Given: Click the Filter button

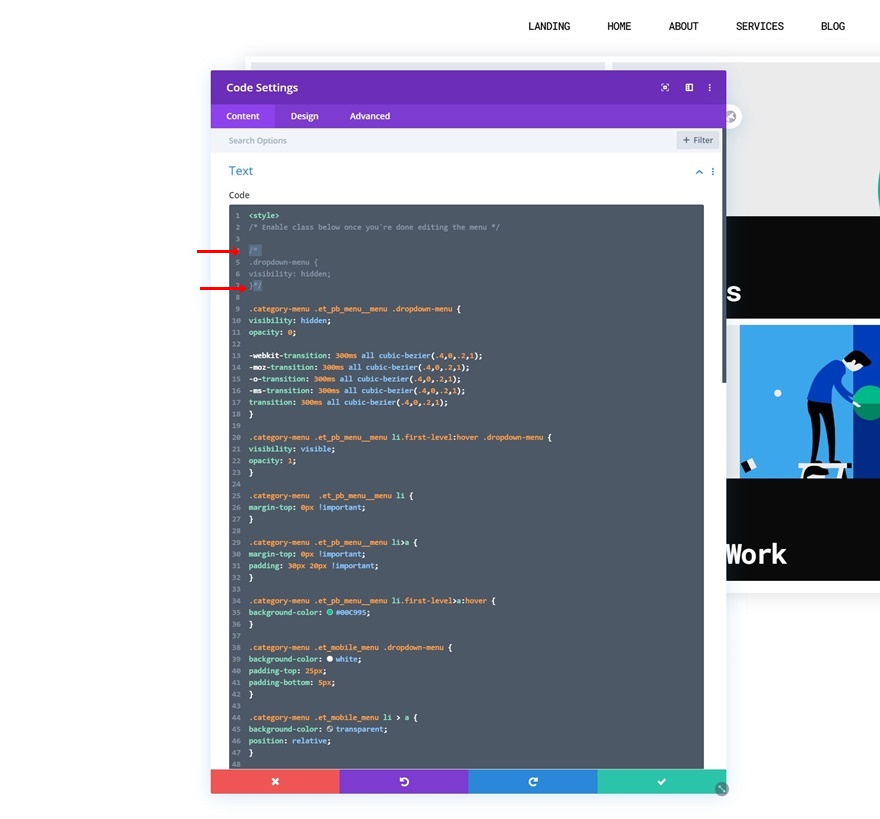Looking at the screenshot, I should tap(698, 140).
